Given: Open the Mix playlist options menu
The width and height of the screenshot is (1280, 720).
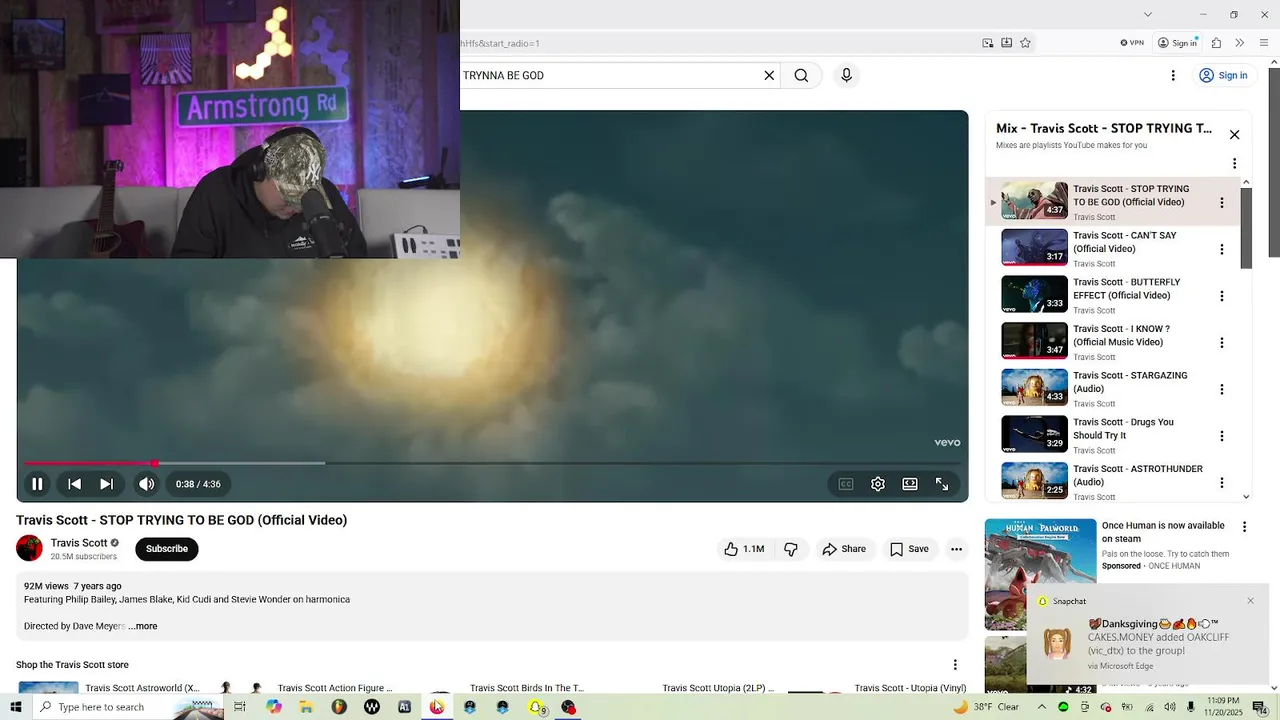Looking at the screenshot, I should [1234, 163].
